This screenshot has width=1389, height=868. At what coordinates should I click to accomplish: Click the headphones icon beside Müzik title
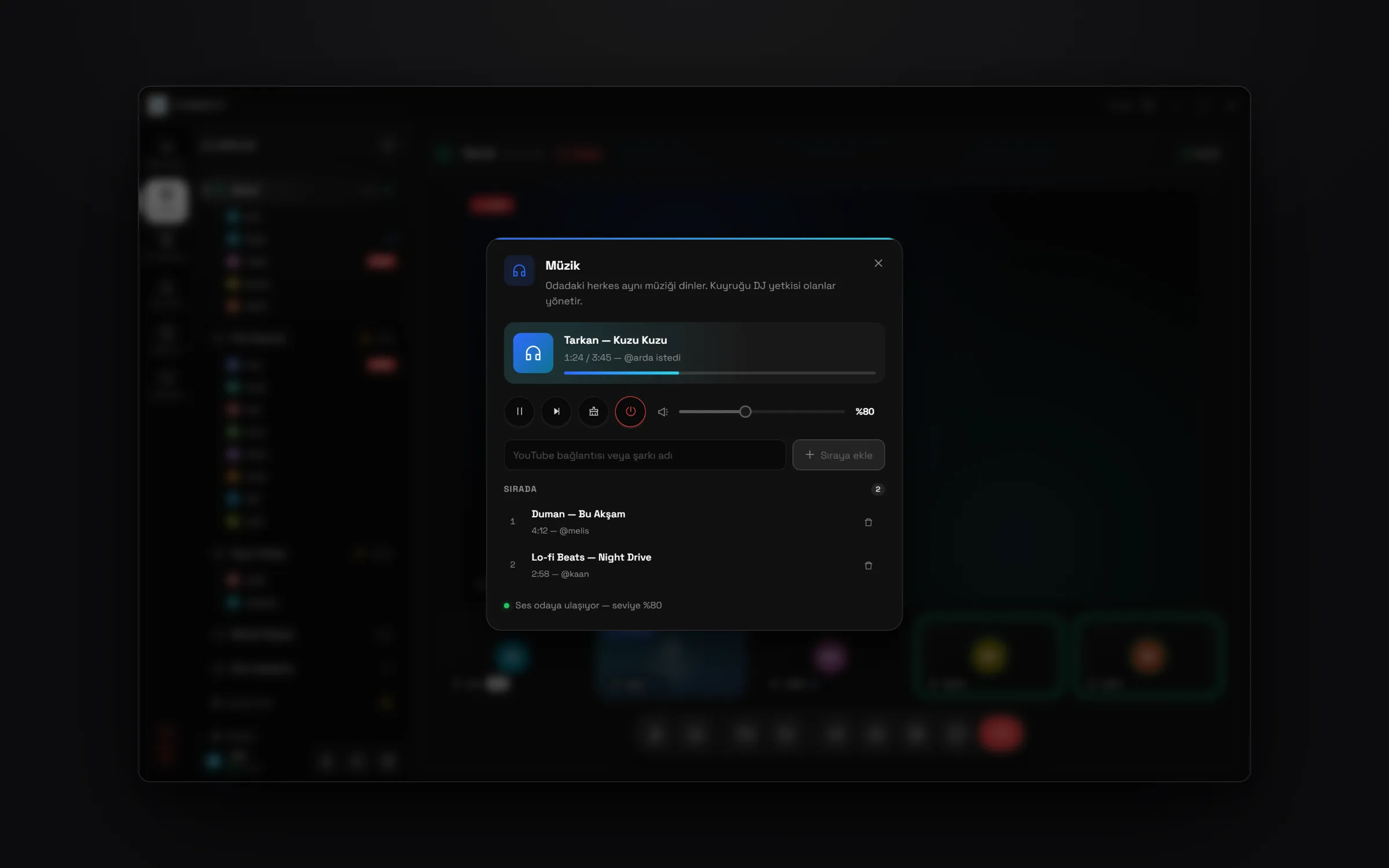[519, 270]
